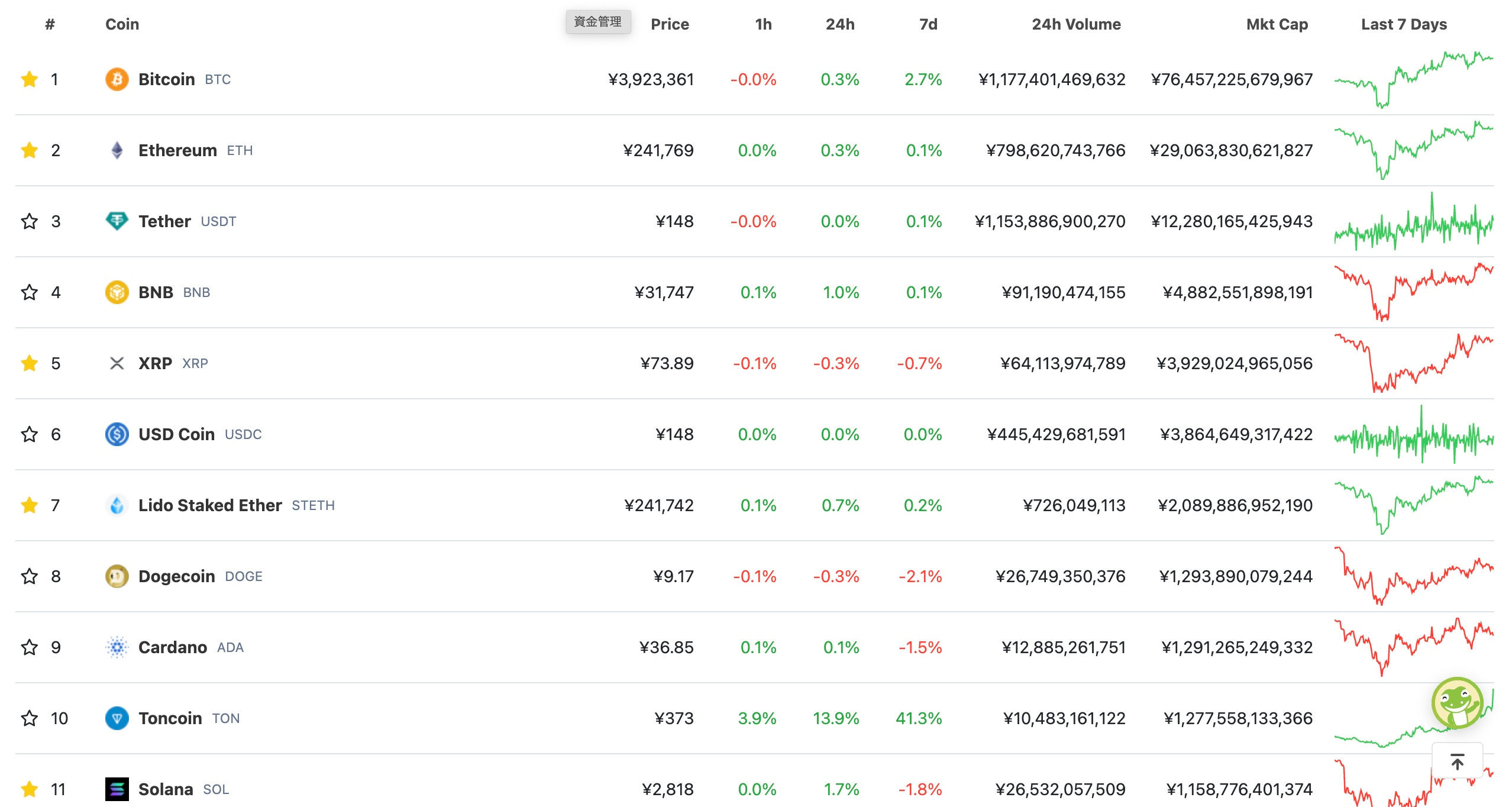Sort by the 1h change header
The width and height of the screenshot is (1512, 807).
pos(763,24)
